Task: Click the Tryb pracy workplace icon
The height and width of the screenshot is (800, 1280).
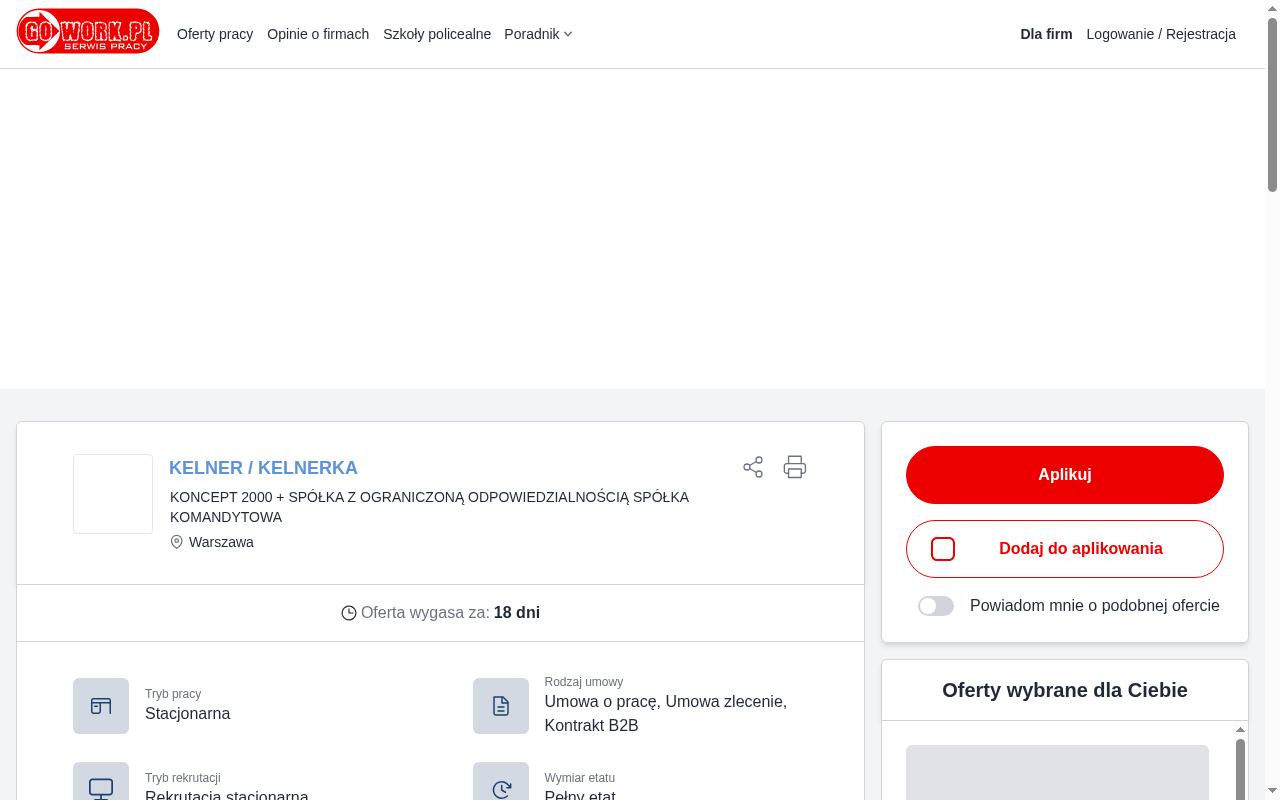Action: (101, 706)
